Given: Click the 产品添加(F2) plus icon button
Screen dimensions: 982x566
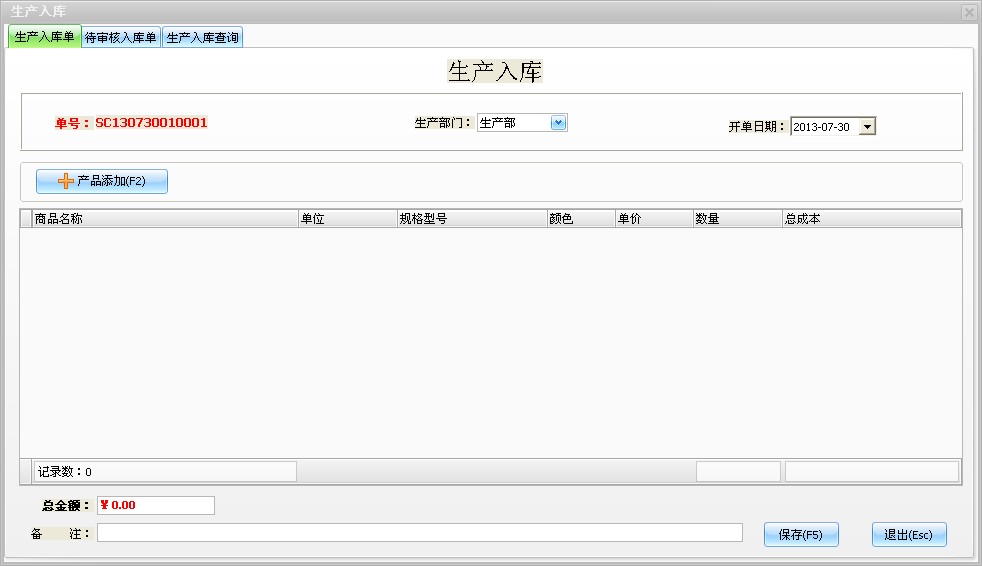Looking at the screenshot, I should click(x=102, y=181).
